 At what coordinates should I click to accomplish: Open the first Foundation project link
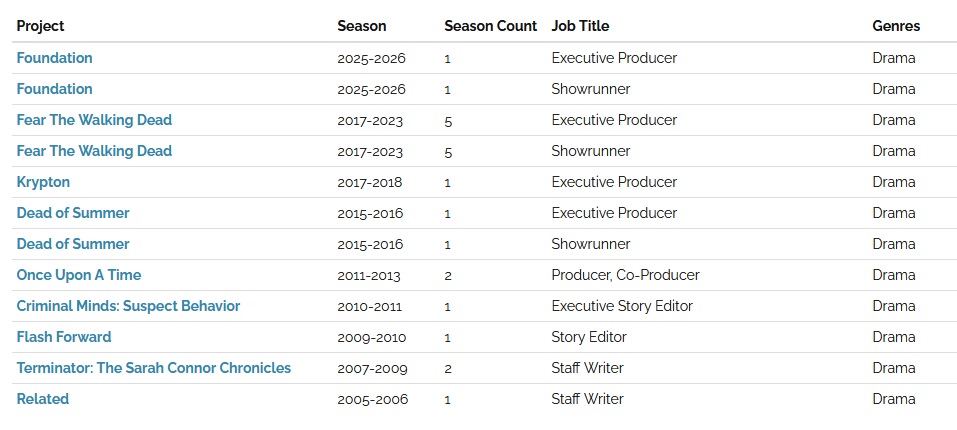[54, 58]
